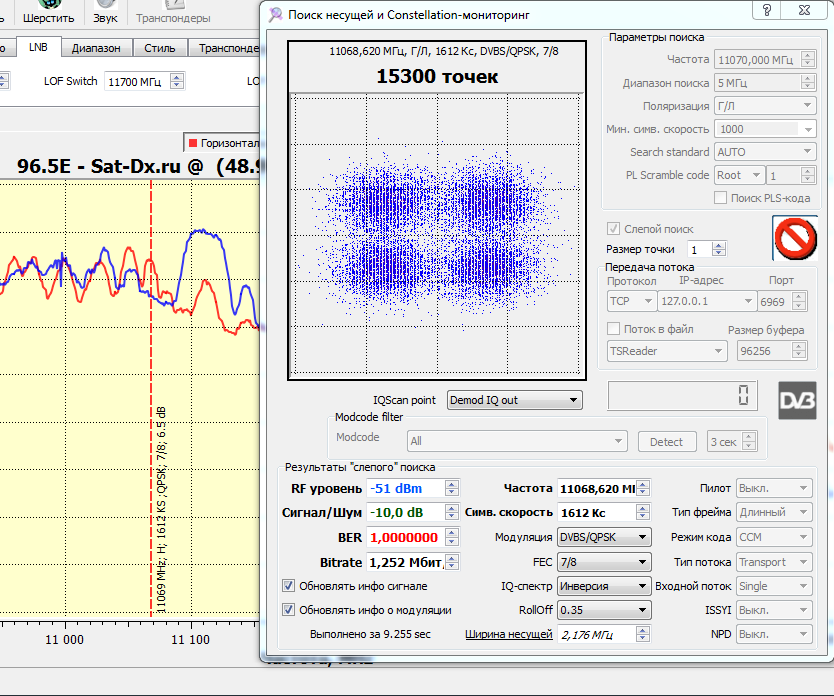
Task: Open the IQScan point Demod IQ out dropdown
Action: [514, 400]
